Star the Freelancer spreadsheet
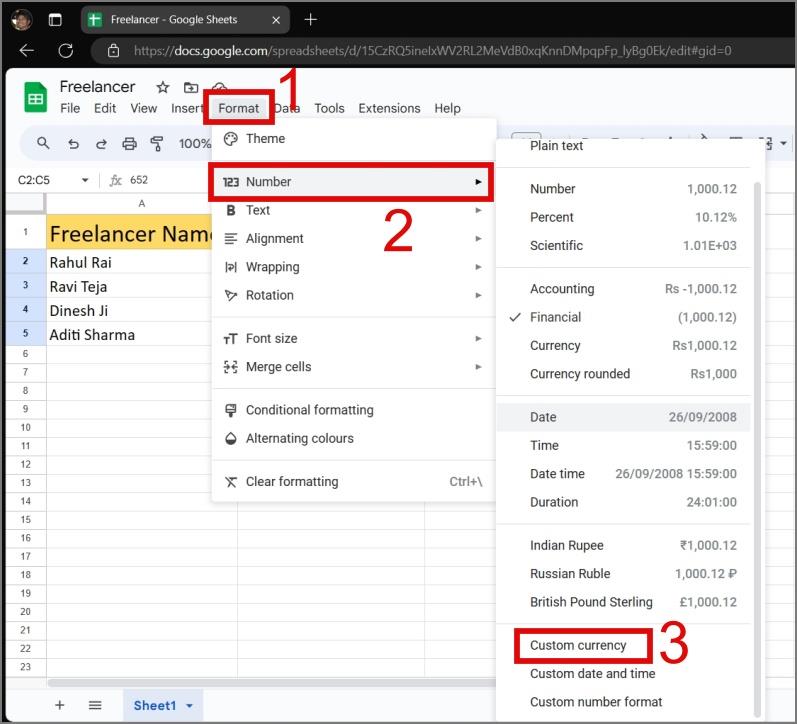The height and width of the screenshot is (724, 797). point(163,87)
